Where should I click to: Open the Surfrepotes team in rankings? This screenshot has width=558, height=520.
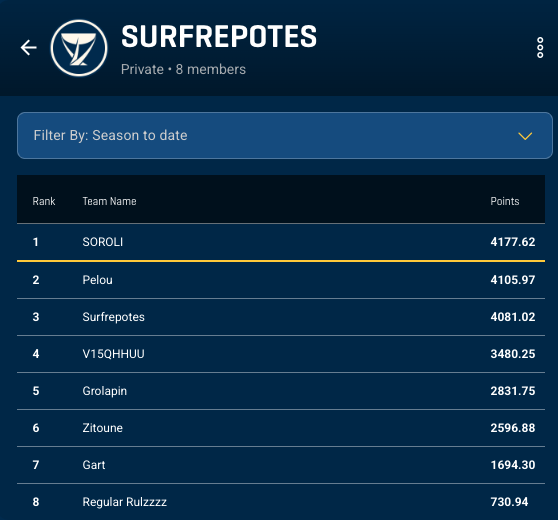coord(281,317)
